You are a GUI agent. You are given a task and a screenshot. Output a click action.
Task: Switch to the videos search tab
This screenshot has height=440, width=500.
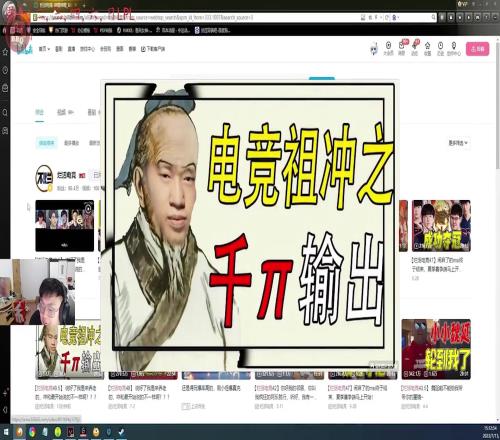(x=65, y=112)
